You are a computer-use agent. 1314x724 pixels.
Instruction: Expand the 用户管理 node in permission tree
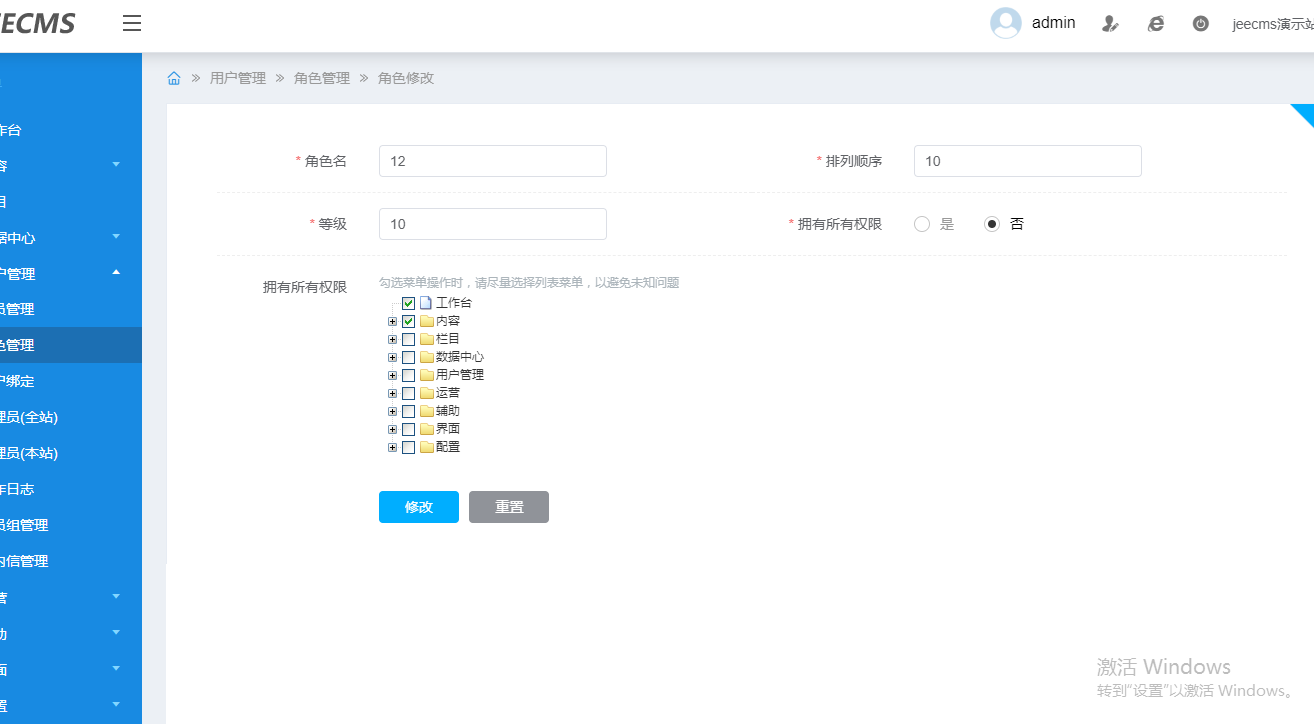click(x=392, y=375)
